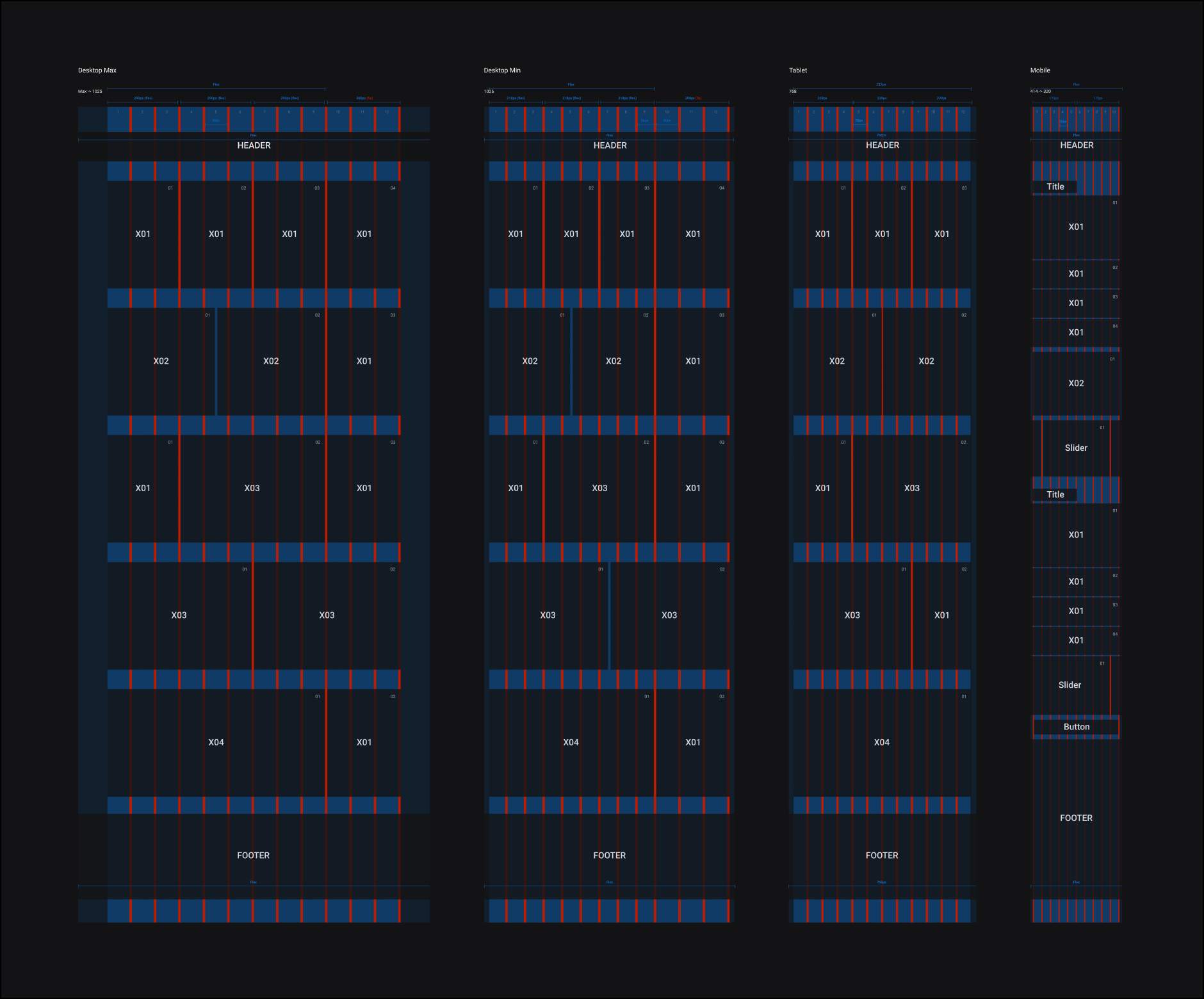The height and width of the screenshot is (999, 1204).
Task: Select the HEADER block in the Mobile frame
Action: tap(1077, 145)
